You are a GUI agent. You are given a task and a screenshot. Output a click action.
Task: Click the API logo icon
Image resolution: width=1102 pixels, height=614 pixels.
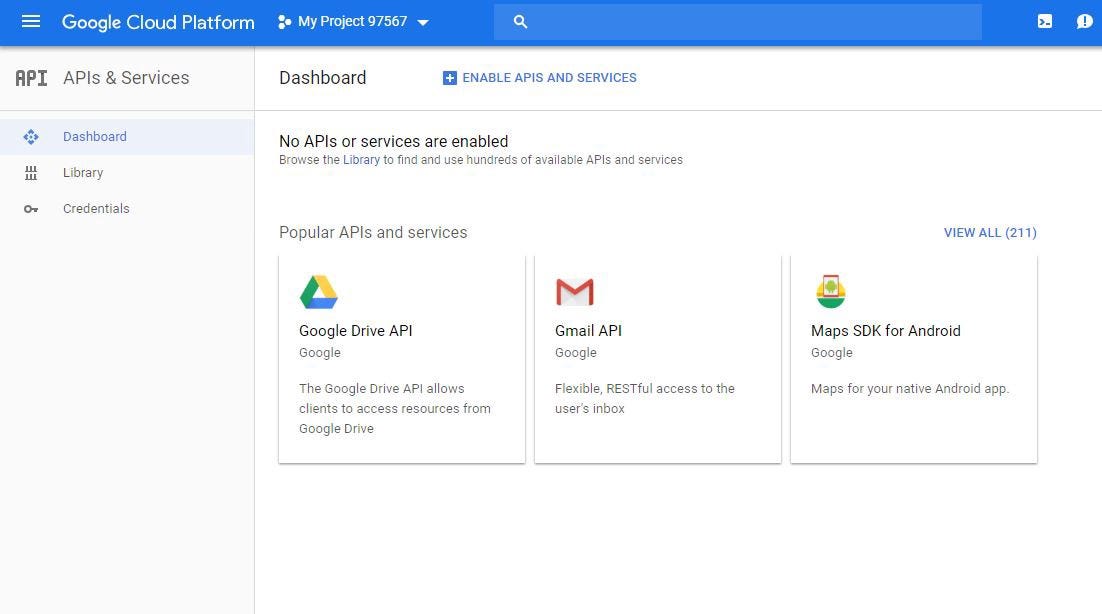[32, 78]
